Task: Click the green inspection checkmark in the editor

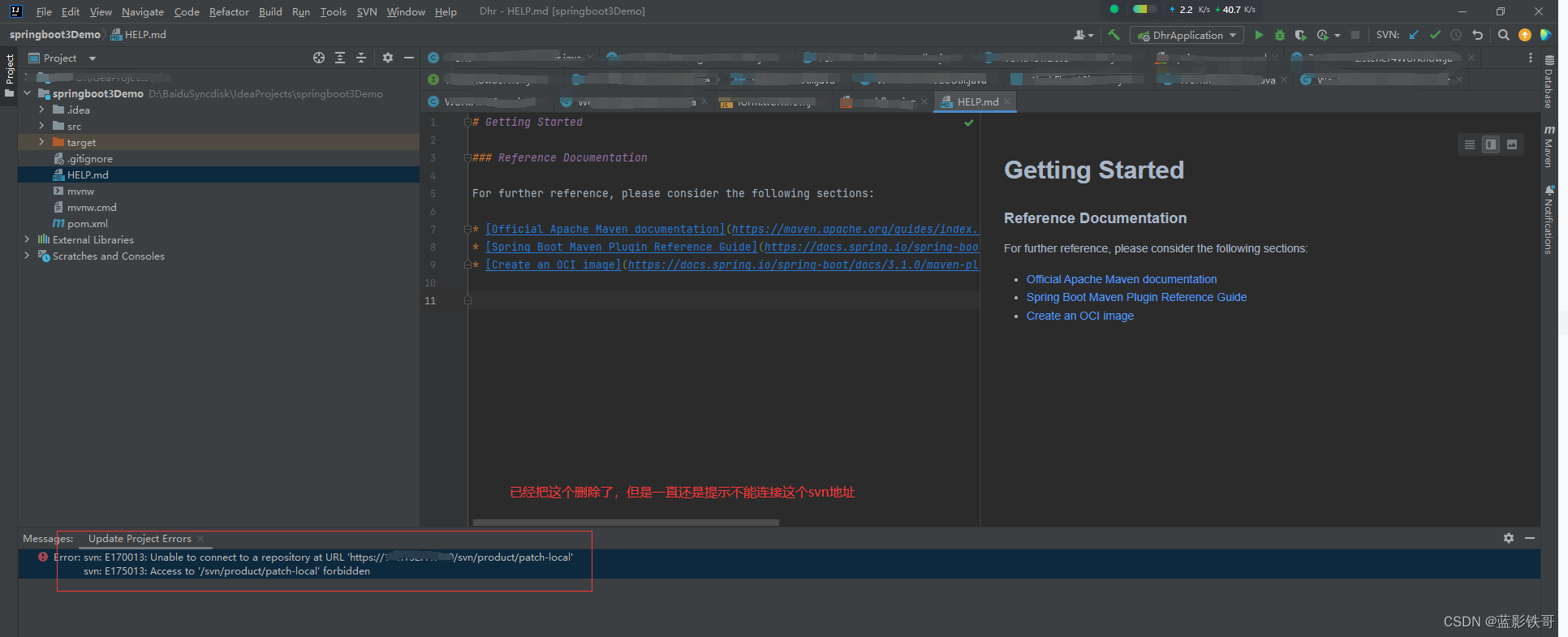Action: tap(968, 123)
